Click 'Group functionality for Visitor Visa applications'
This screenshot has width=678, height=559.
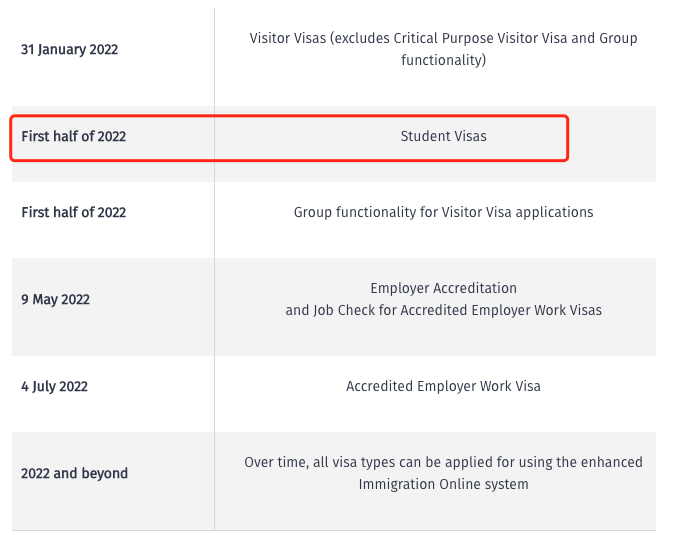coord(443,212)
